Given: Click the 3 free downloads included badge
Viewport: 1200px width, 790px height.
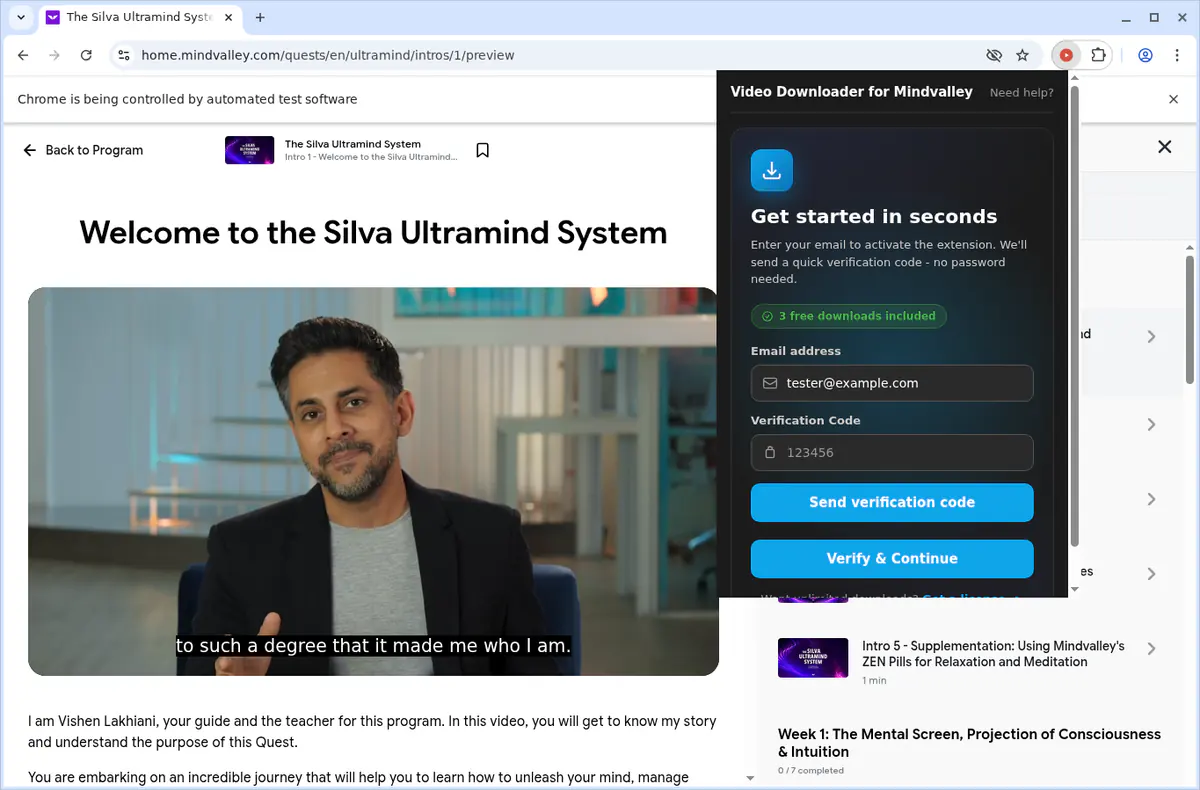Looking at the screenshot, I should (849, 316).
